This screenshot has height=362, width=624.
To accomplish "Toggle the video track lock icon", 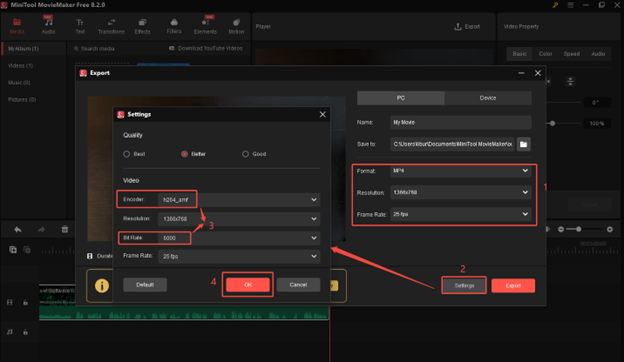I will pyautogui.click(x=25, y=302).
